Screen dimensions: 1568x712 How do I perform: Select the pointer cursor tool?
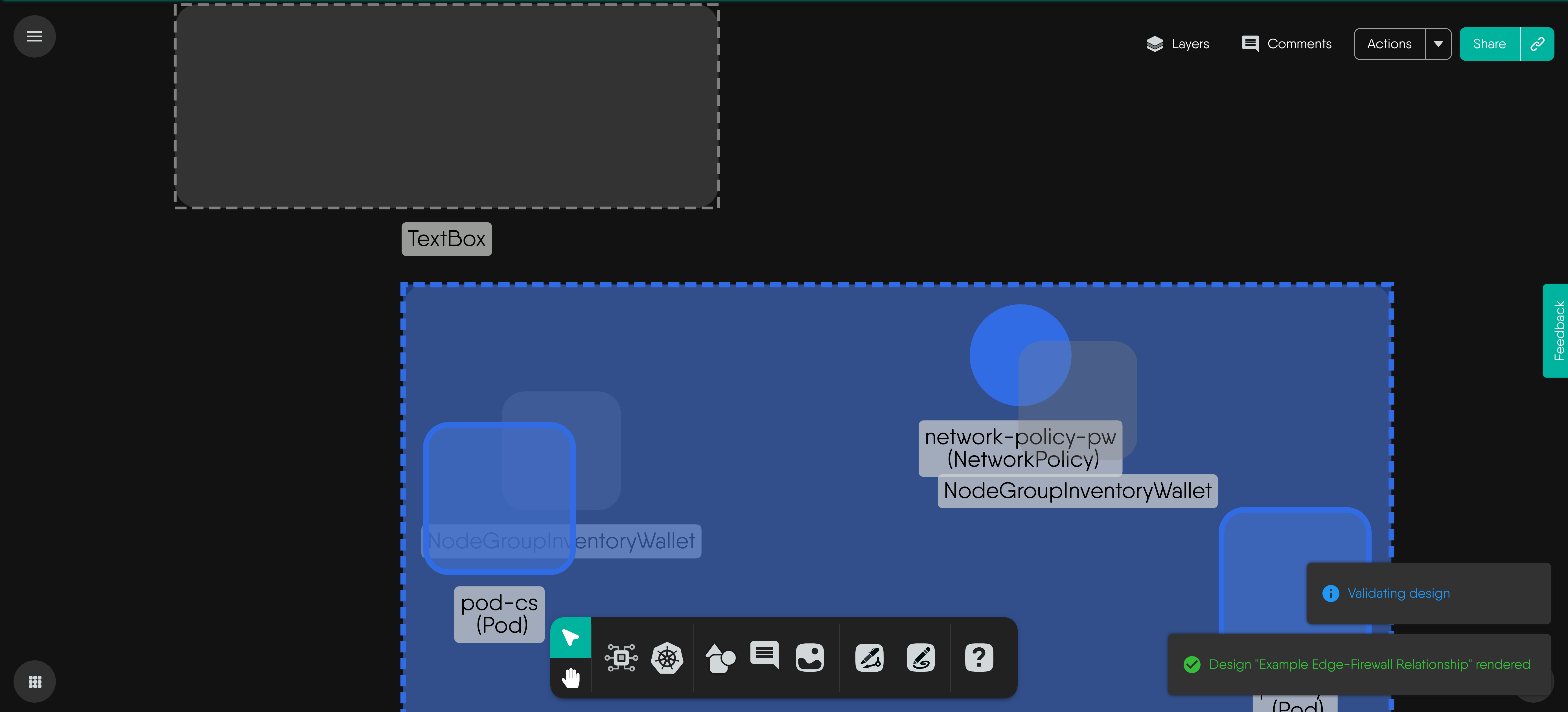(570, 637)
